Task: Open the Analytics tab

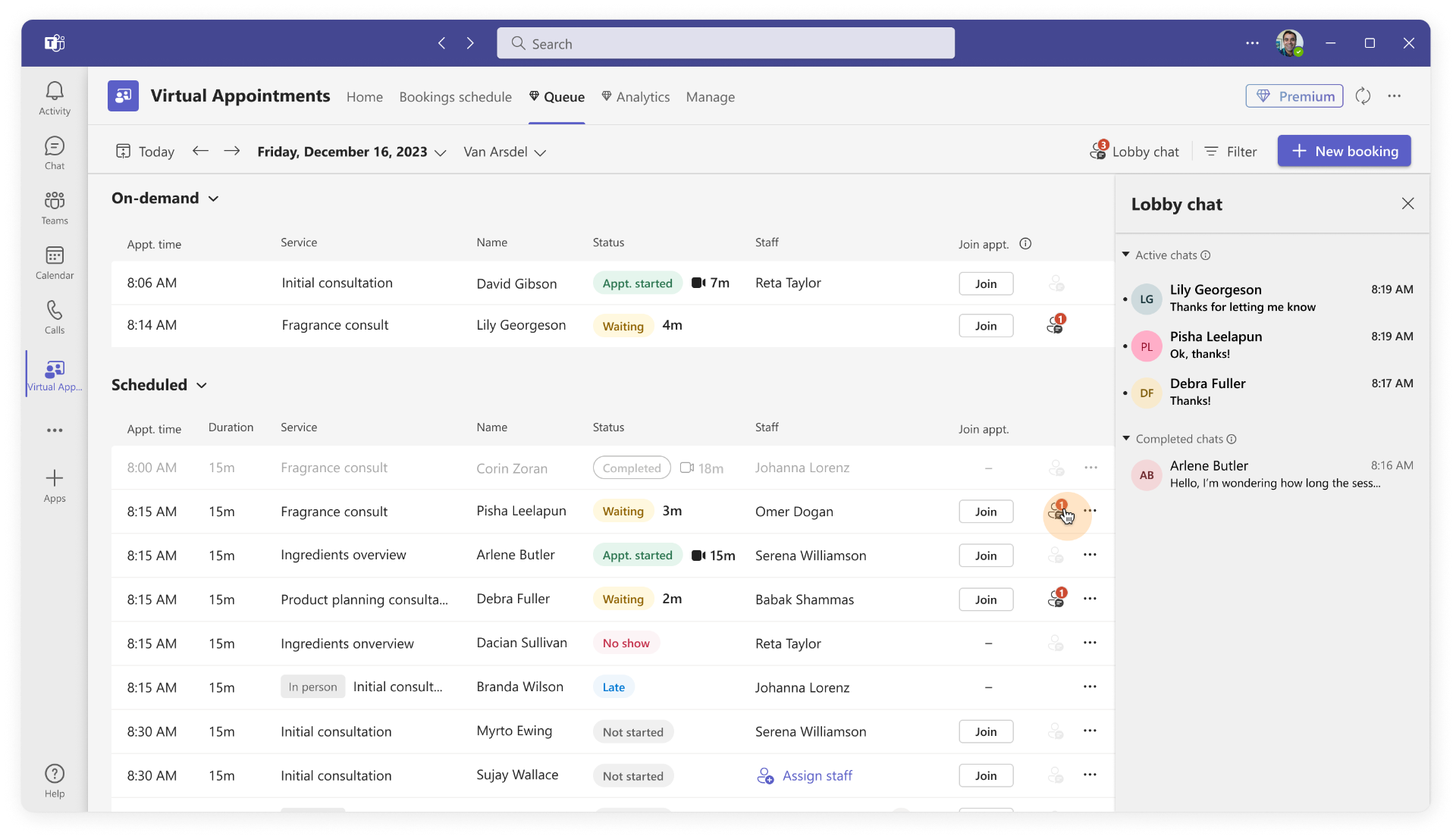Action: pos(635,97)
